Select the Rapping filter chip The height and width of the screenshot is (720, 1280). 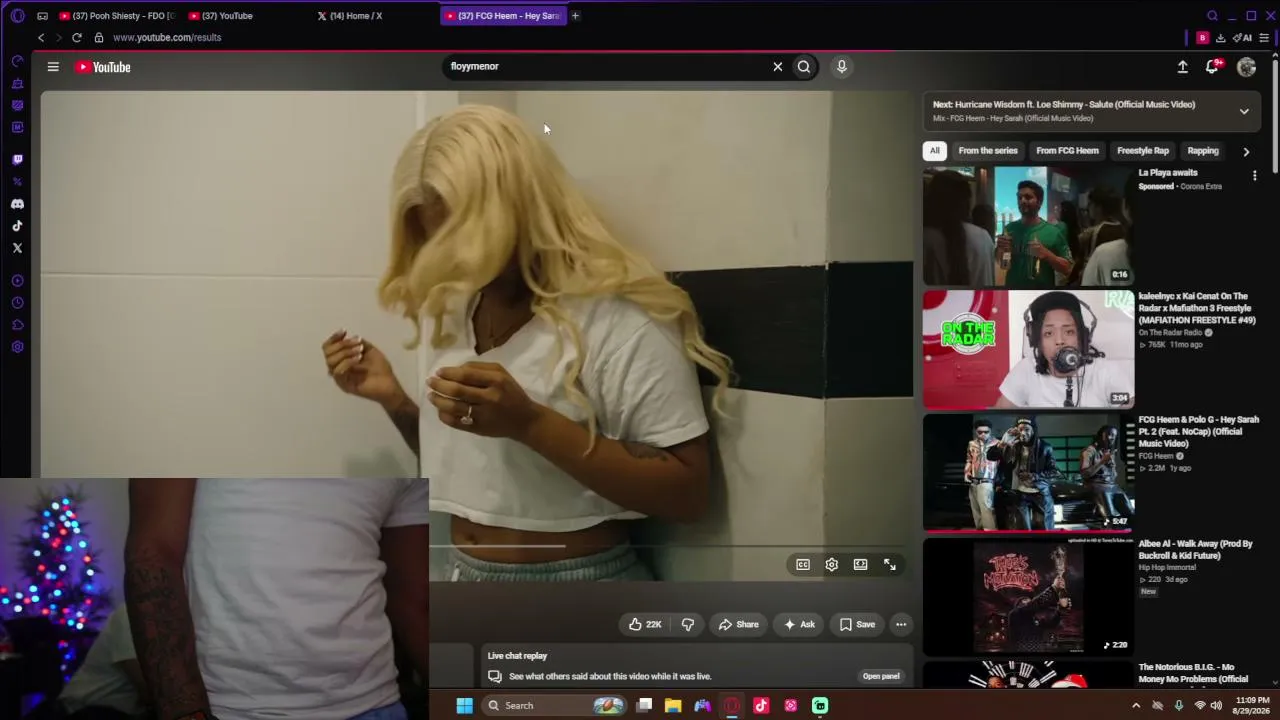(x=1203, y=151)
